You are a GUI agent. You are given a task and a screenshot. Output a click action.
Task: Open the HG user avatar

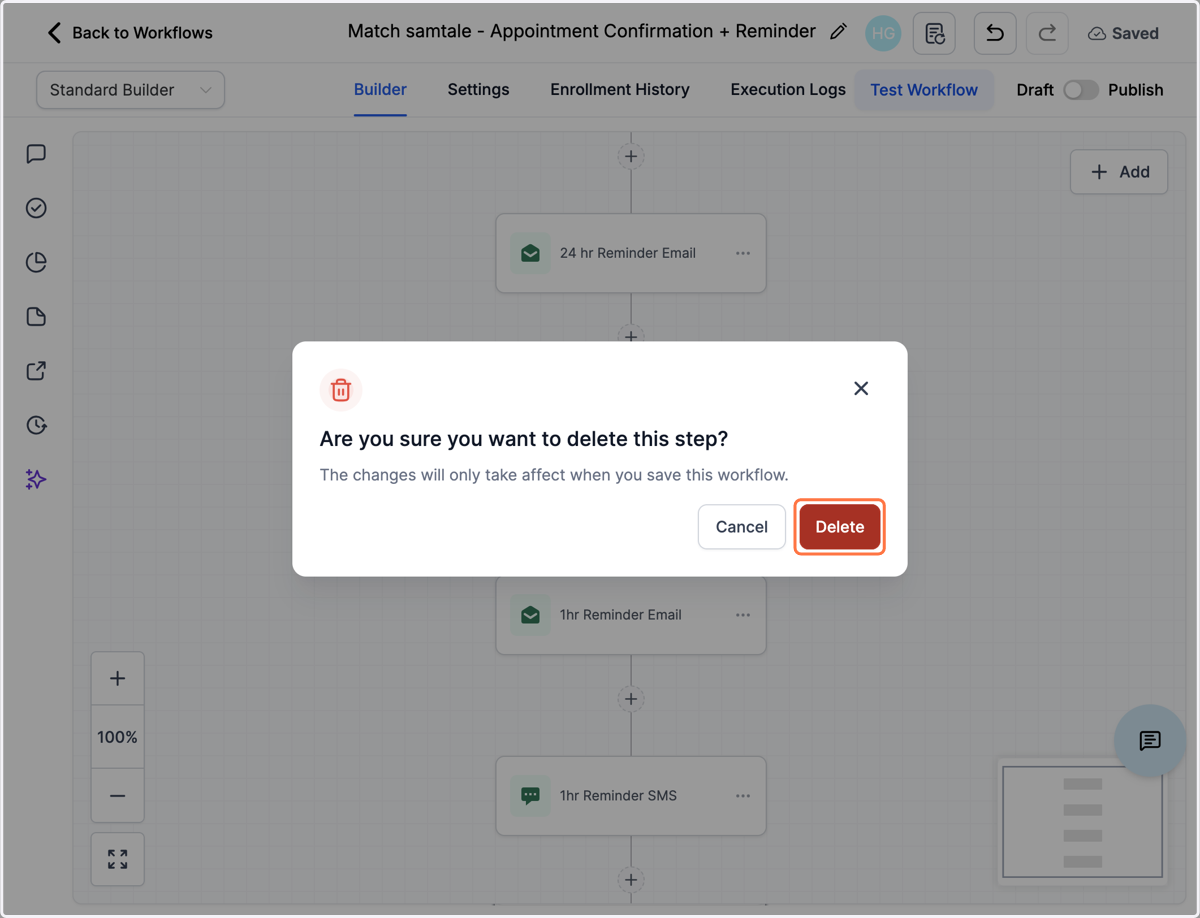[x=883, y=33]
